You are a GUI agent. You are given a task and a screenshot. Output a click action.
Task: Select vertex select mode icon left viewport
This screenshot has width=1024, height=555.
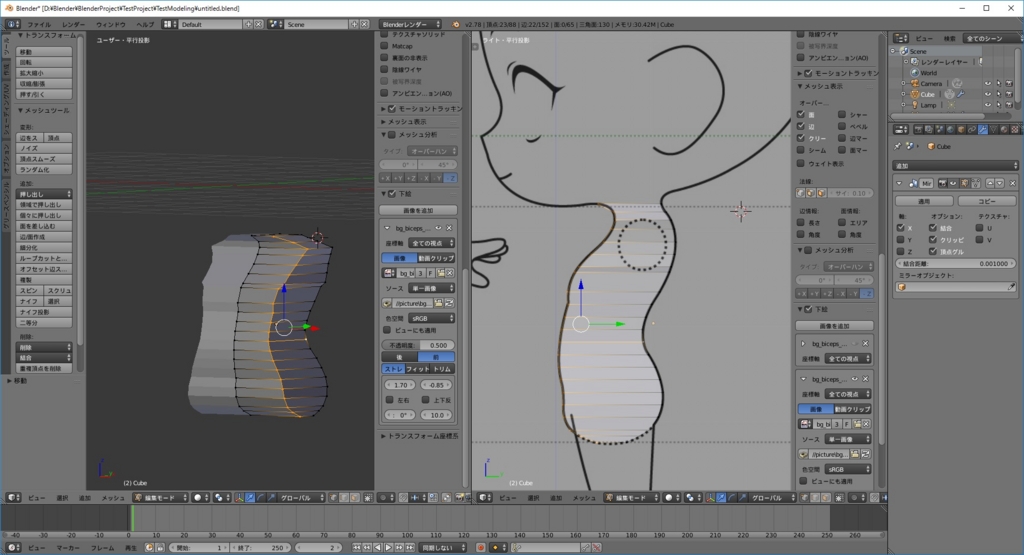point(334,498)
